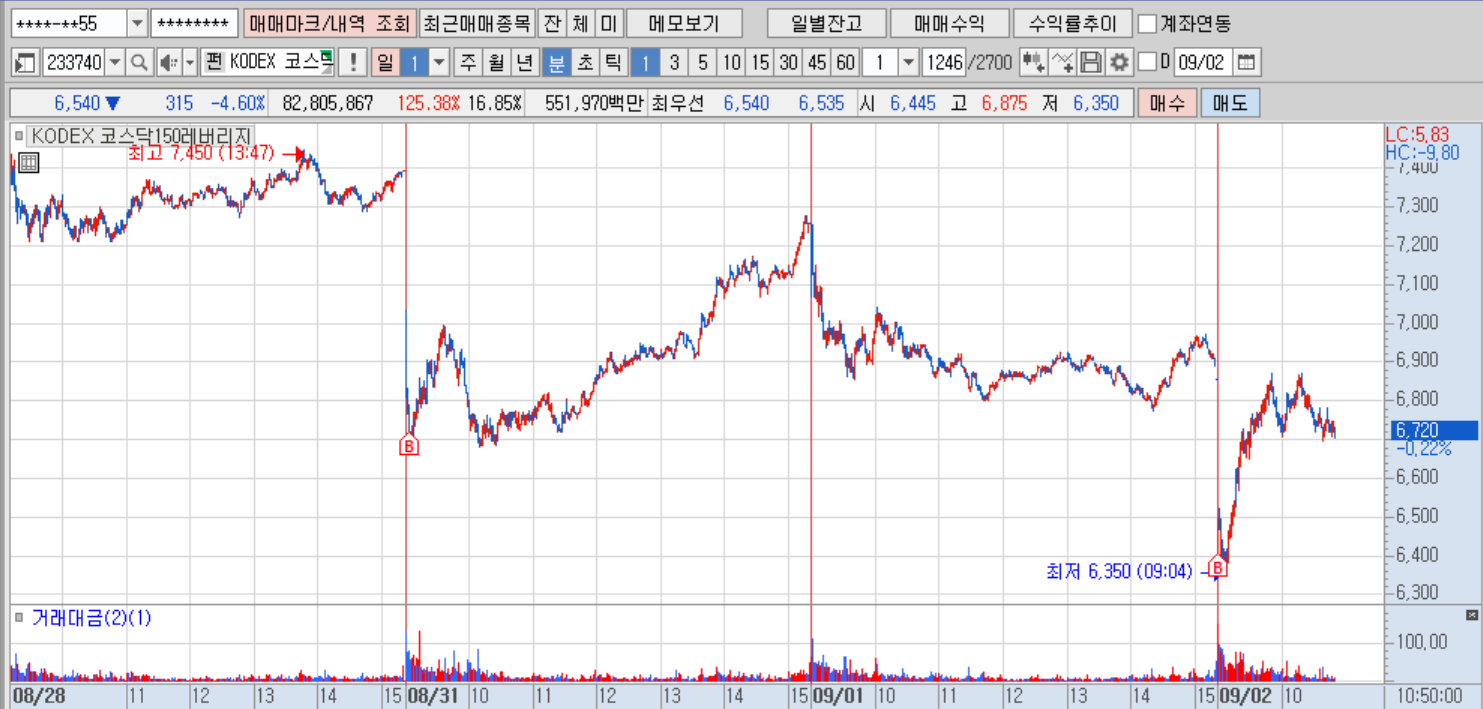This screenshot has height=709, width=1483.
Task: Click the password input field
Action: 194,23
